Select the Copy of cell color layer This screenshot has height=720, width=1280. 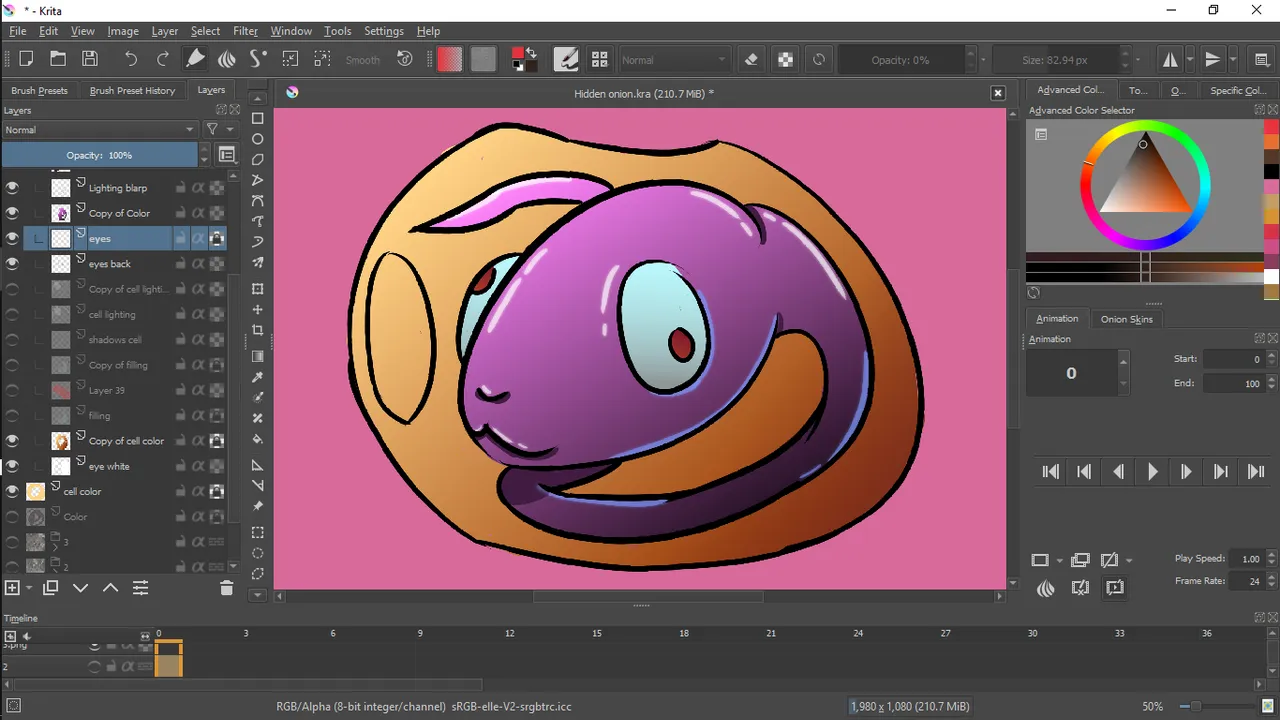tap(126, 441)
